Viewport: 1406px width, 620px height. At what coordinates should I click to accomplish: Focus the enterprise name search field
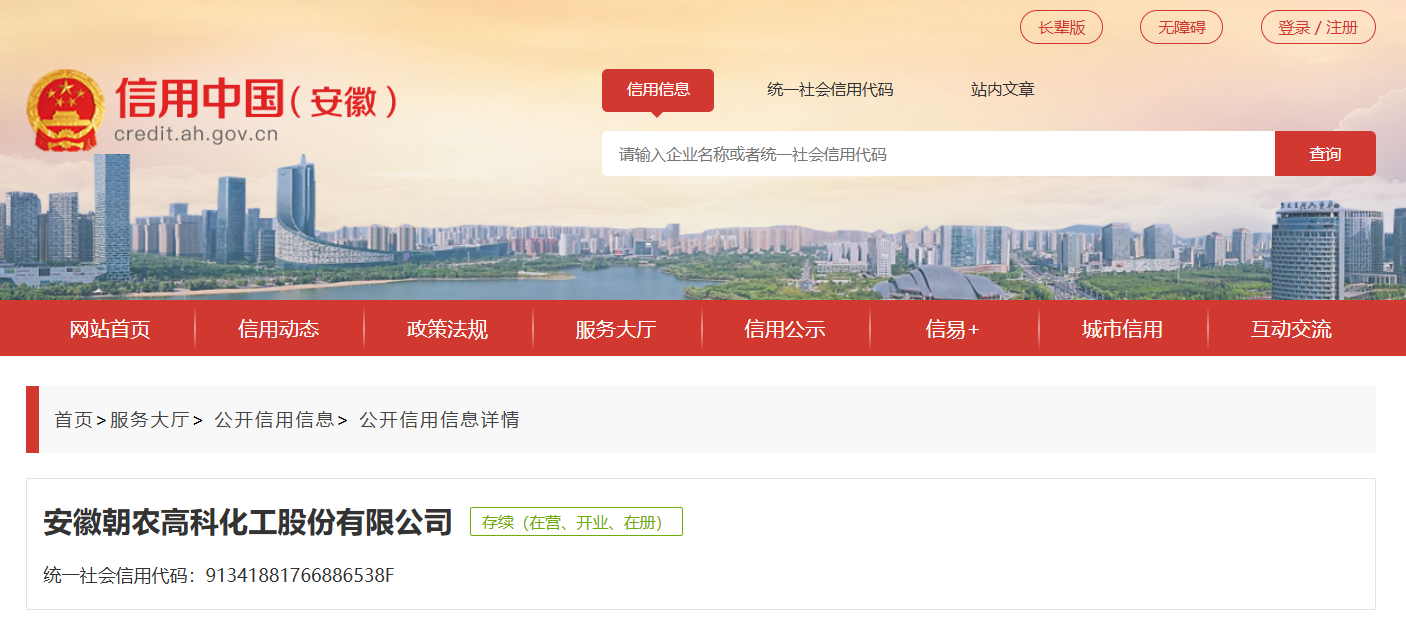click(x=938, y=154)
